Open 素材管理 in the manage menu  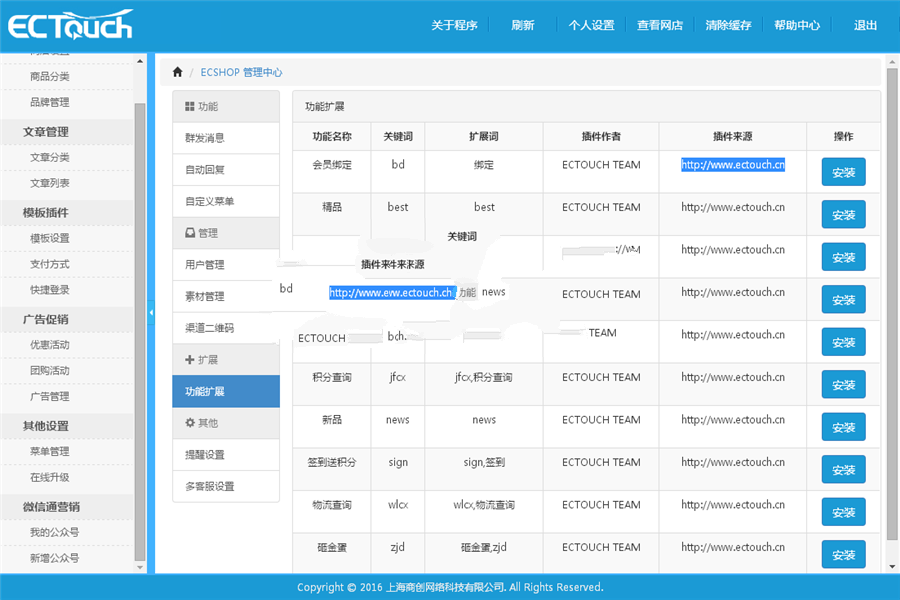click(x=226, y=296)
